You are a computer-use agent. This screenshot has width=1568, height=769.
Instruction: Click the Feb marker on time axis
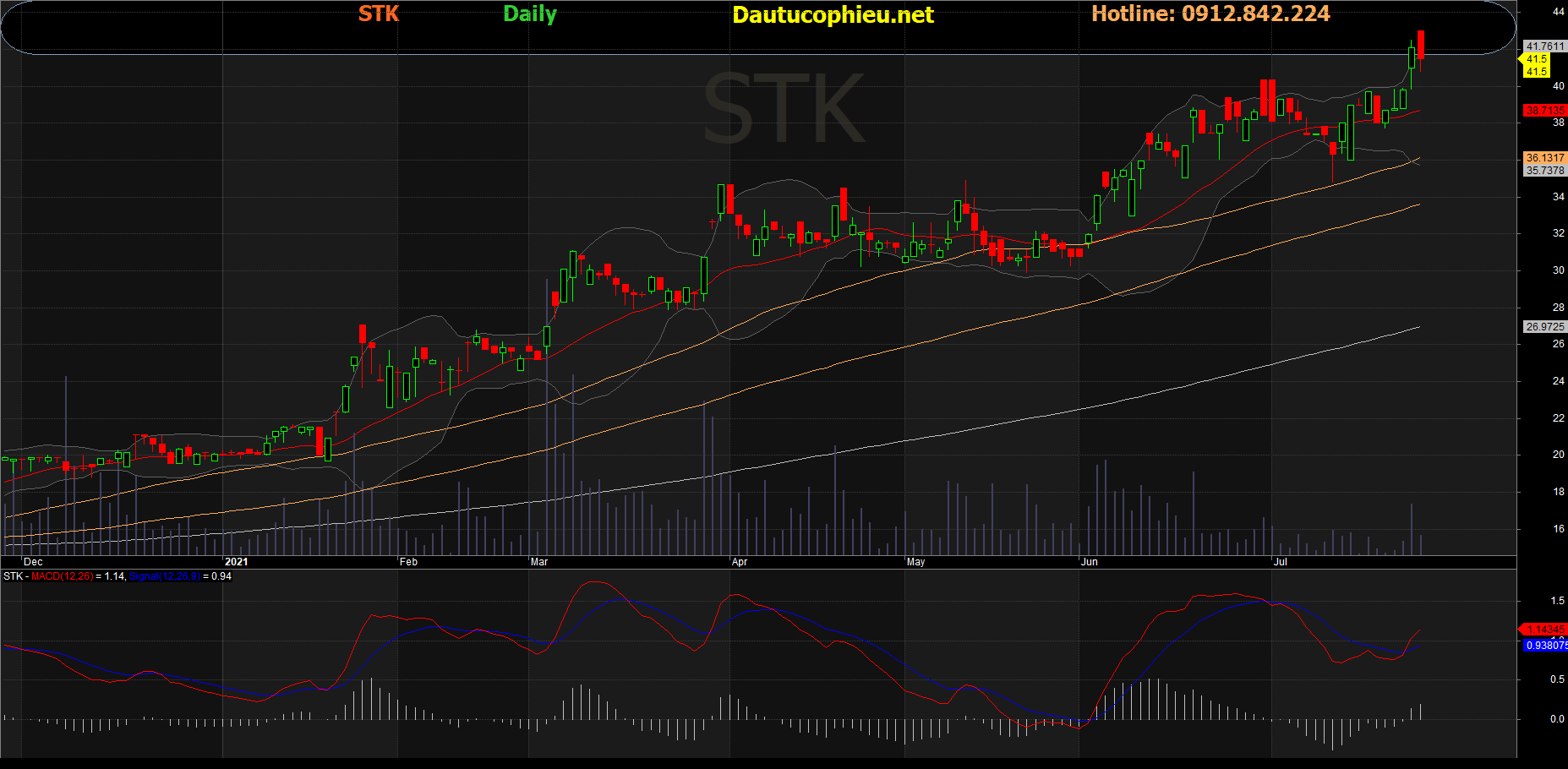click(408, 562)
